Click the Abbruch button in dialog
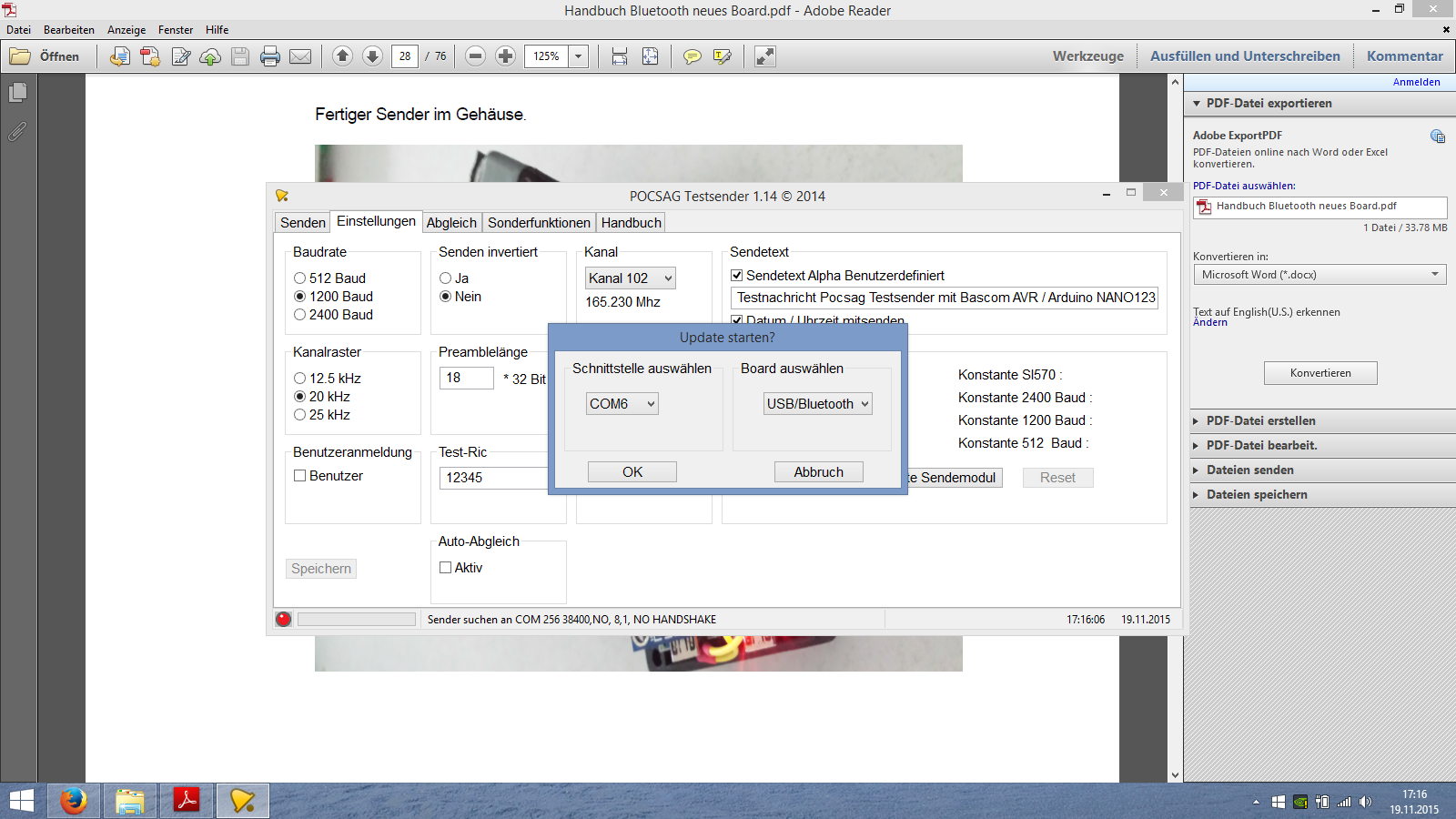This screenshot has width=1456, height=819. coord(818,472)
